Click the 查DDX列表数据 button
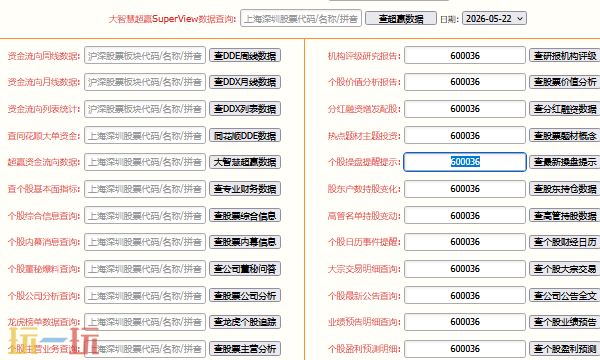Viewport: 600px width, 360px height. (245, 109)
